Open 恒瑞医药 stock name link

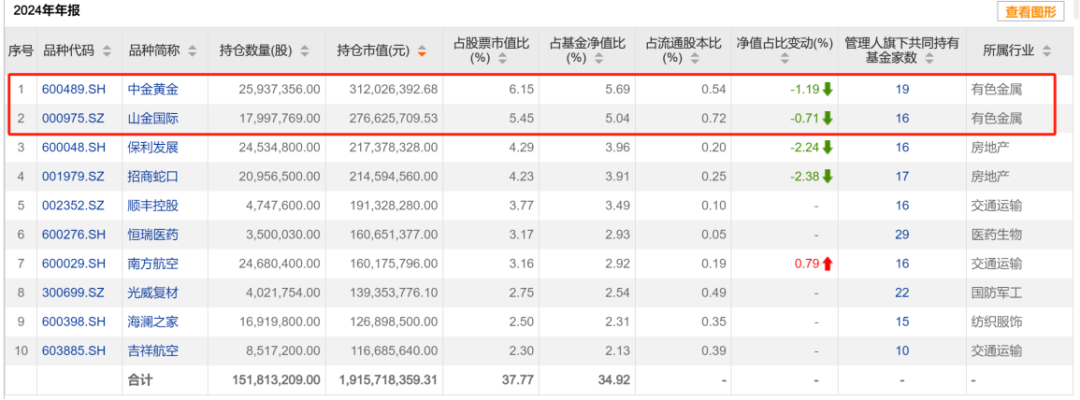pyautogui.click(x=153, y=235)
